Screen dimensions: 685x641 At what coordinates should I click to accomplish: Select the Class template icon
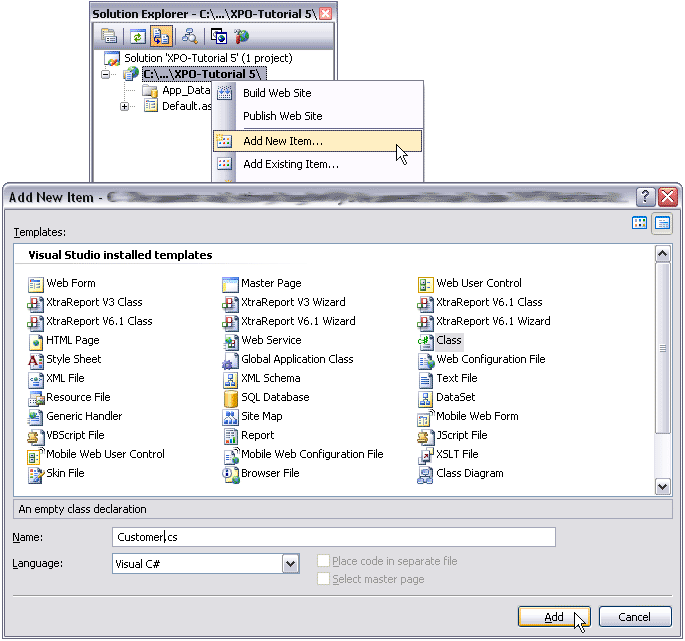pos(425,340)
